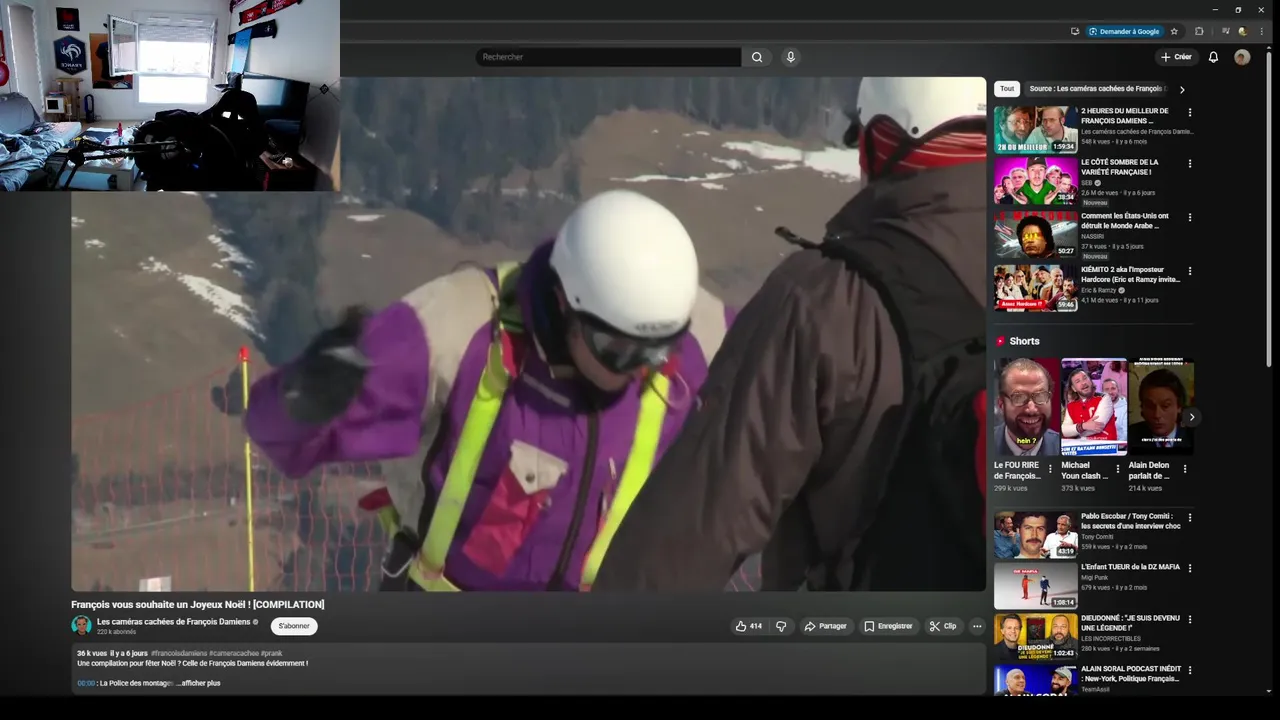
Task: Click the Enregistrer button
Action: [888, 626]
